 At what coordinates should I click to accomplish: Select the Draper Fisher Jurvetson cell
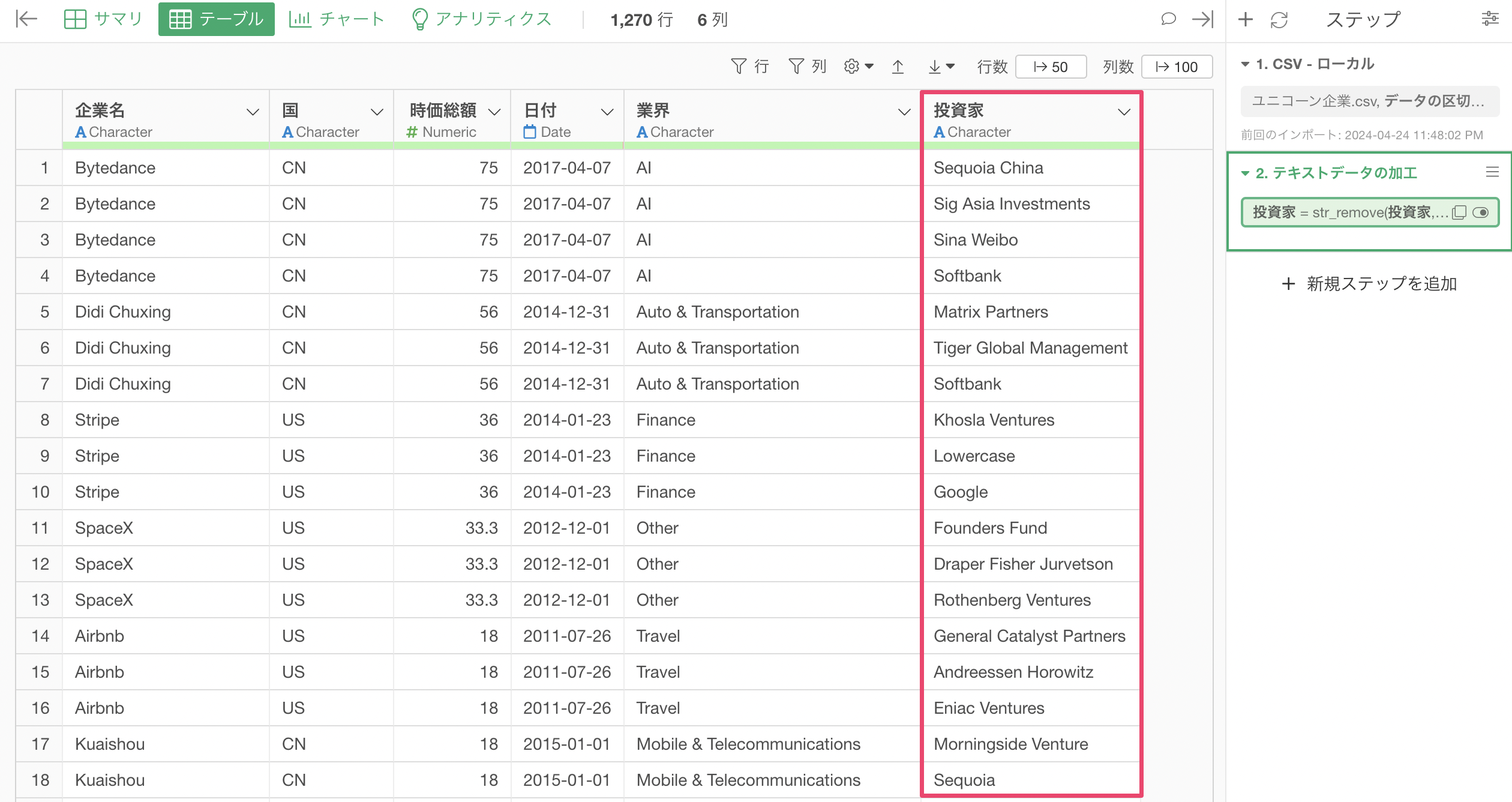pyautogui.click(x=1030, y=564)
